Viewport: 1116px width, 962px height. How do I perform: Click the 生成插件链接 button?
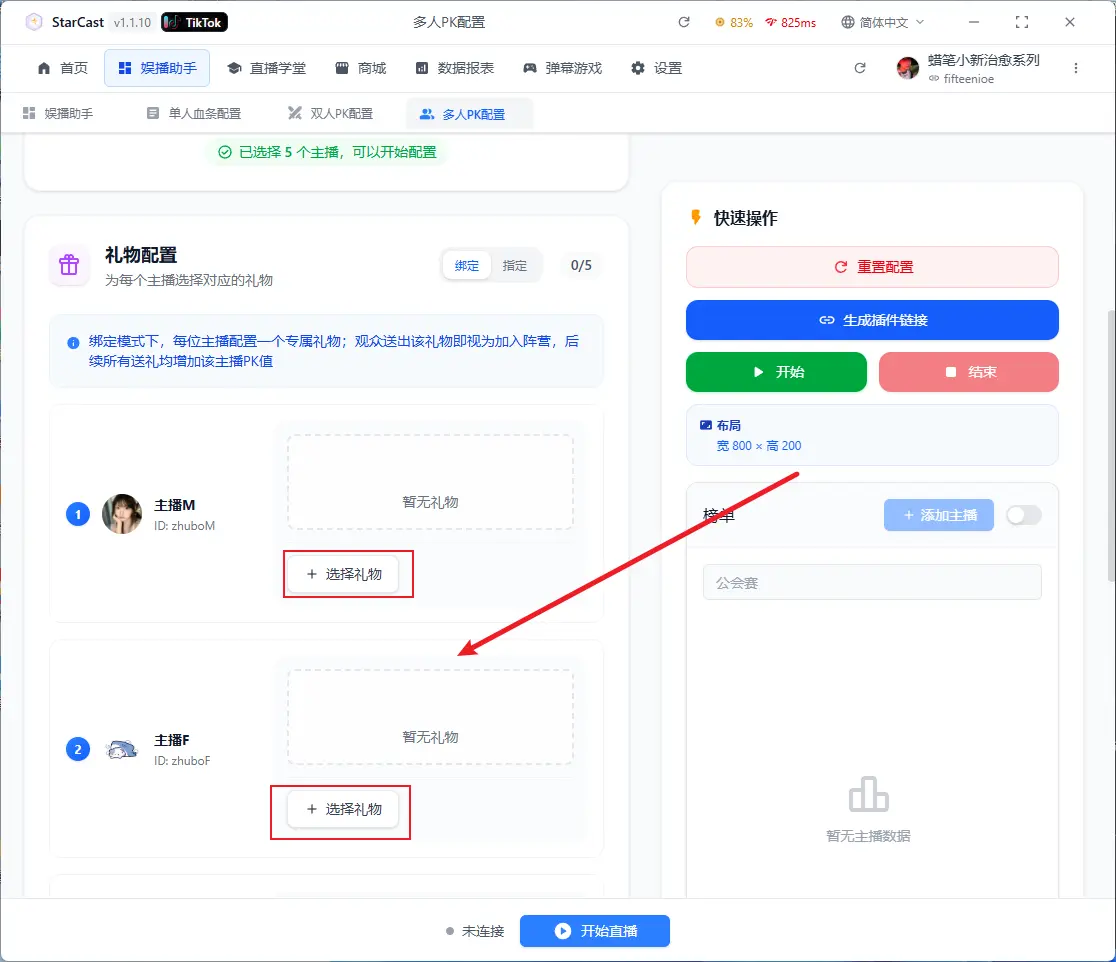872,320
